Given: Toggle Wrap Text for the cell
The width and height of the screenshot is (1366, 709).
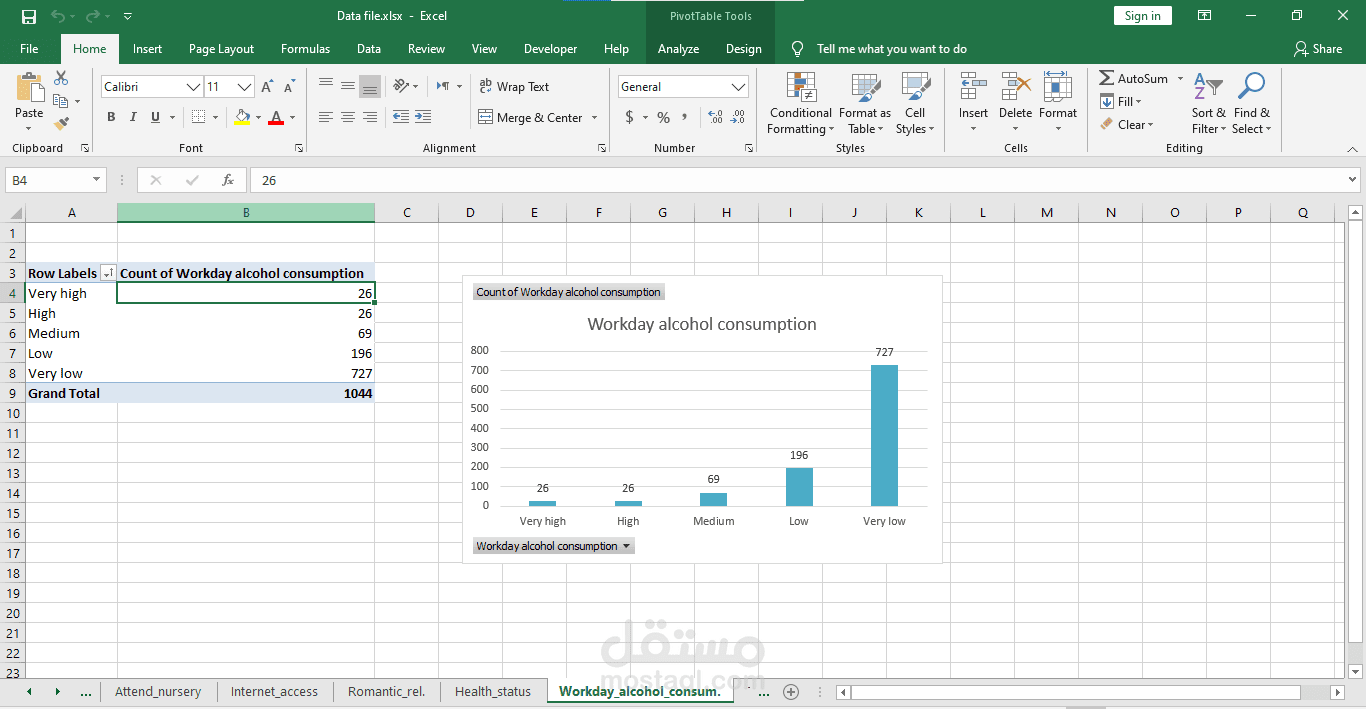Looking at the screenshot, I should [x=514, y=87].
